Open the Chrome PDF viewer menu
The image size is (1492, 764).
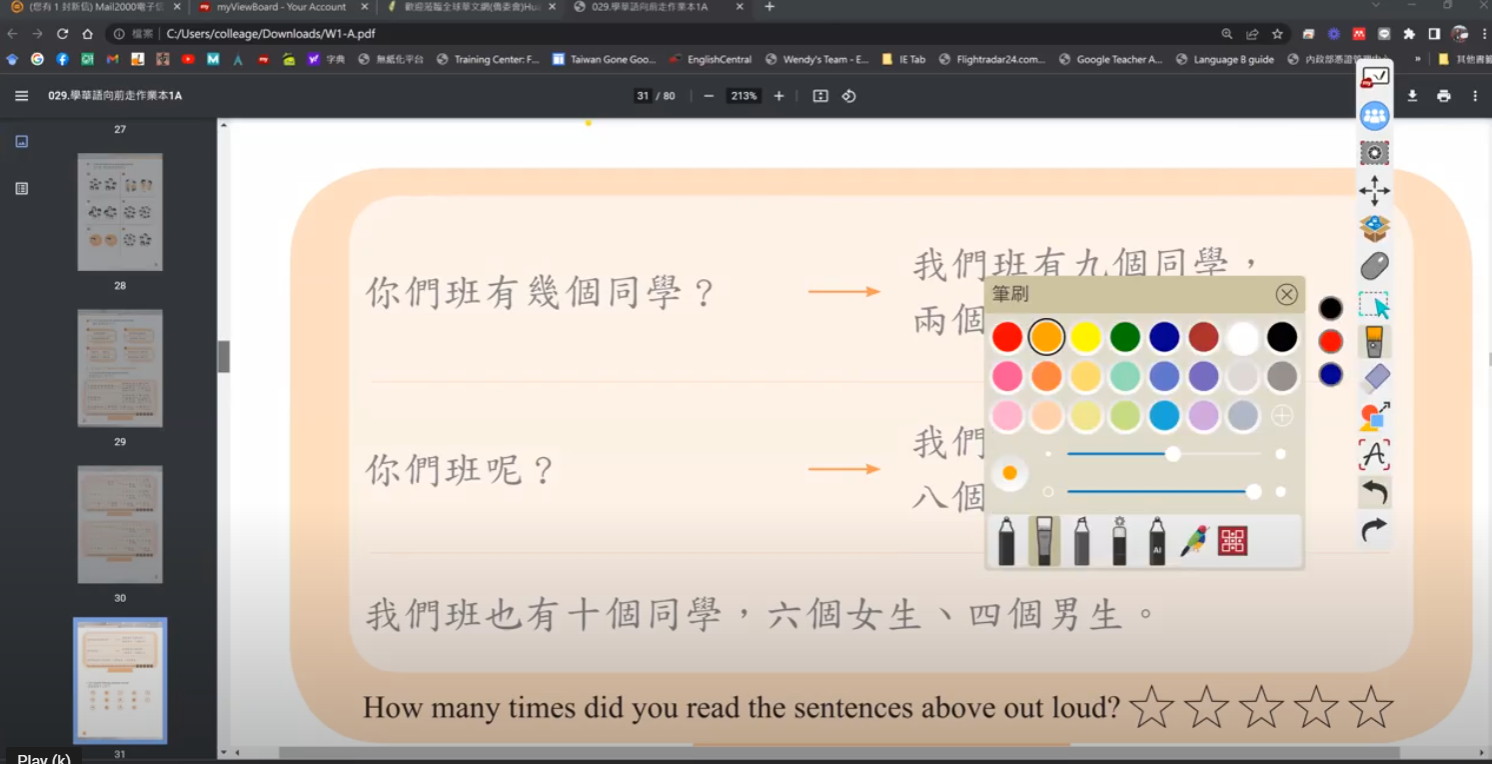coord(1474,95)
